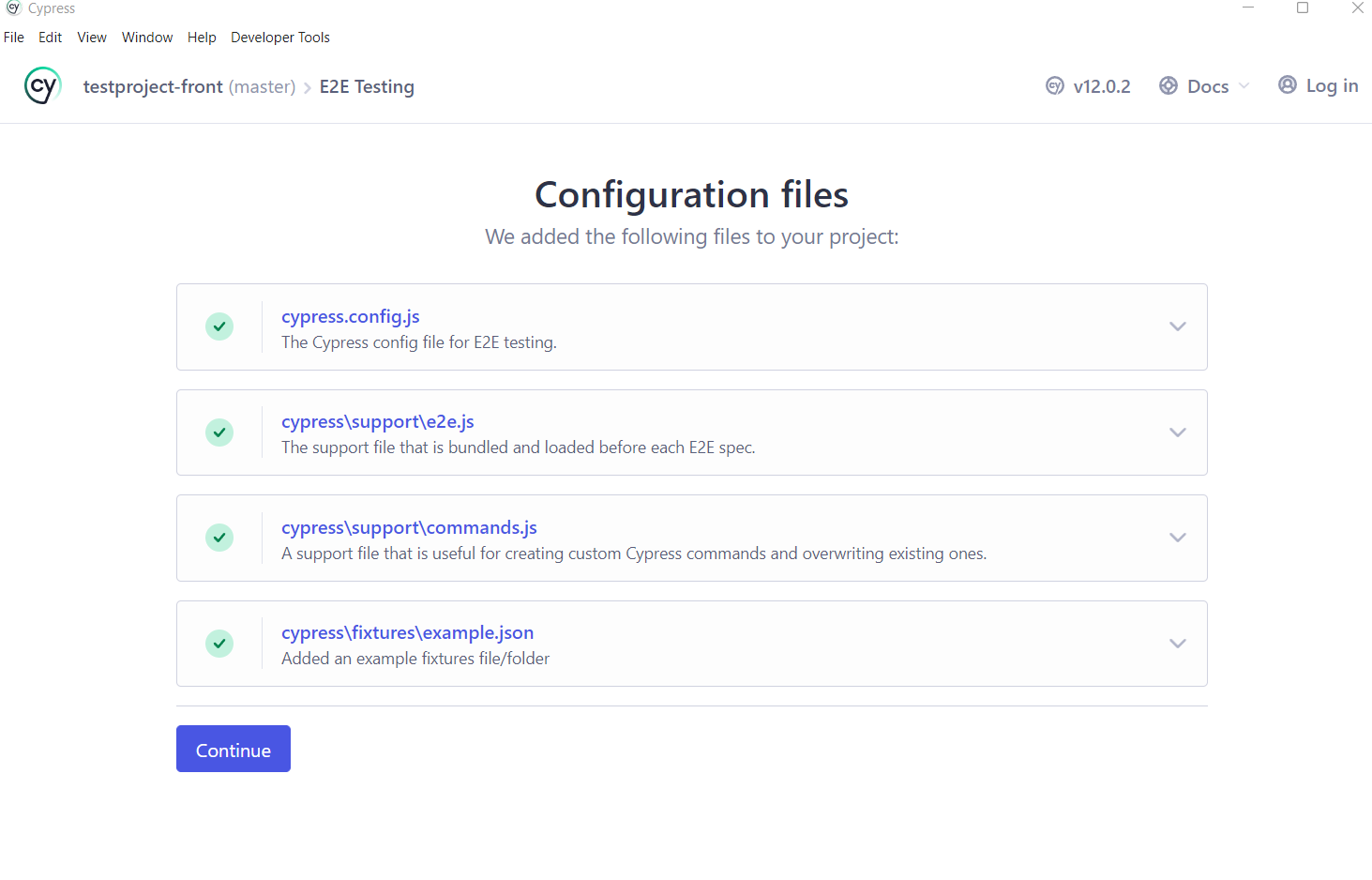
Task: Click the globe icon next to Docs
Action: (1168, 85)
